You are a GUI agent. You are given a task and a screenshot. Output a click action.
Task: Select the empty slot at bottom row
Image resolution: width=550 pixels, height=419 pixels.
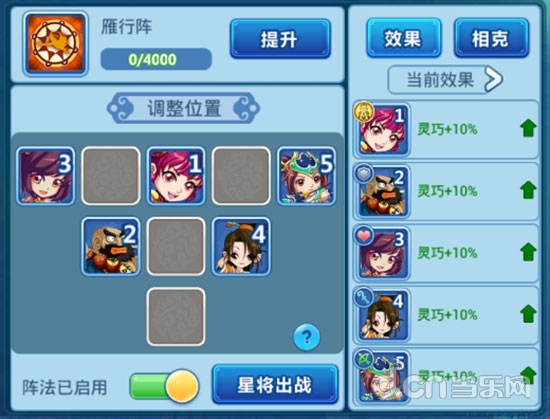coord(176,317)
